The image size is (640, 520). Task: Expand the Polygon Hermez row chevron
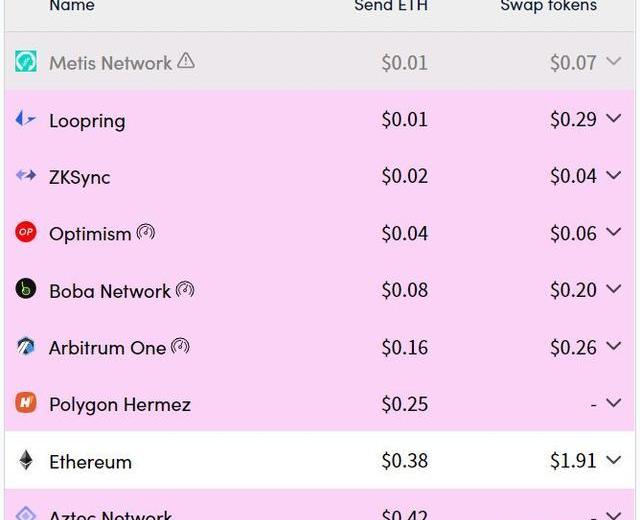pos(614,404)
